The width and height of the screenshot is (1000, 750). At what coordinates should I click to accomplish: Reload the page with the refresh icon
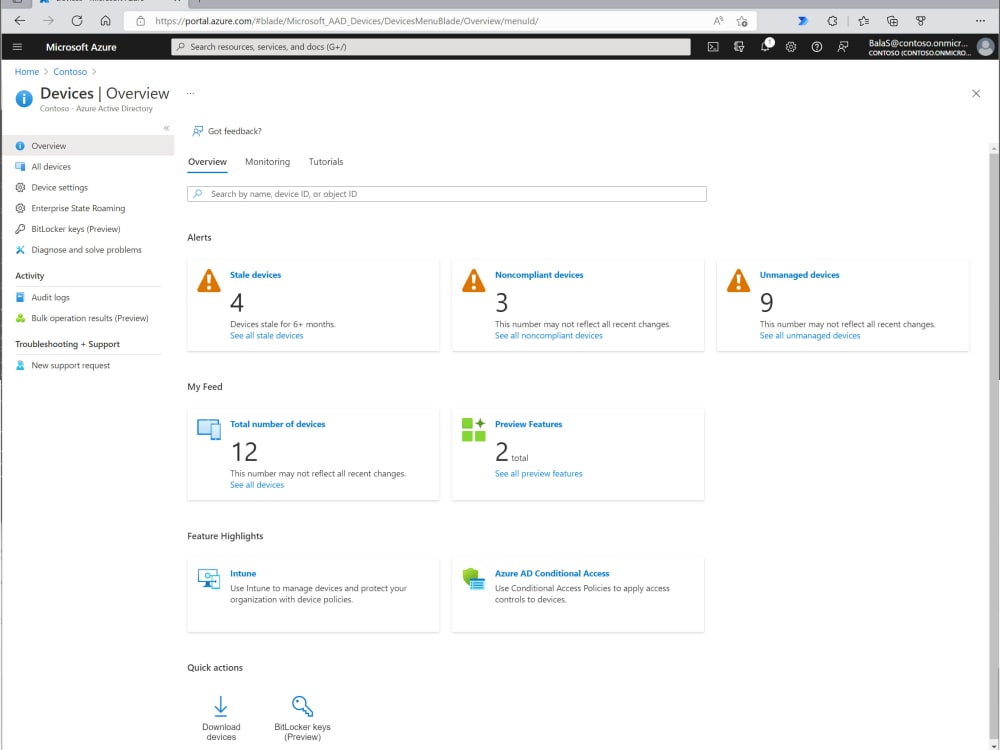point(77,21)
